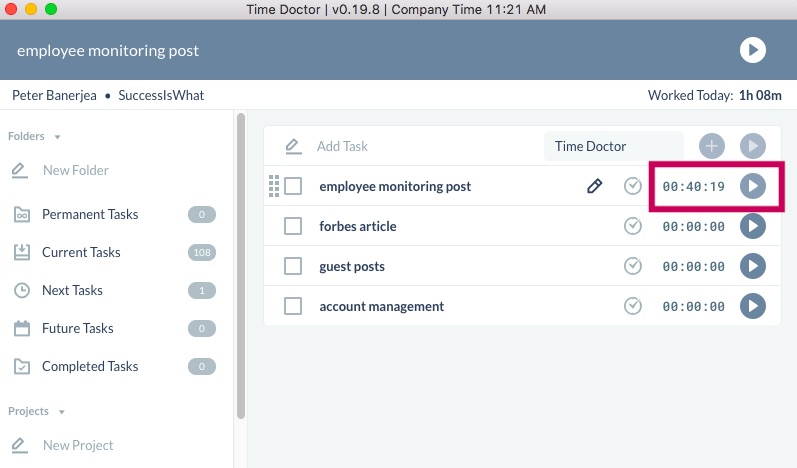Mark account management task complete

click(632, 306)
